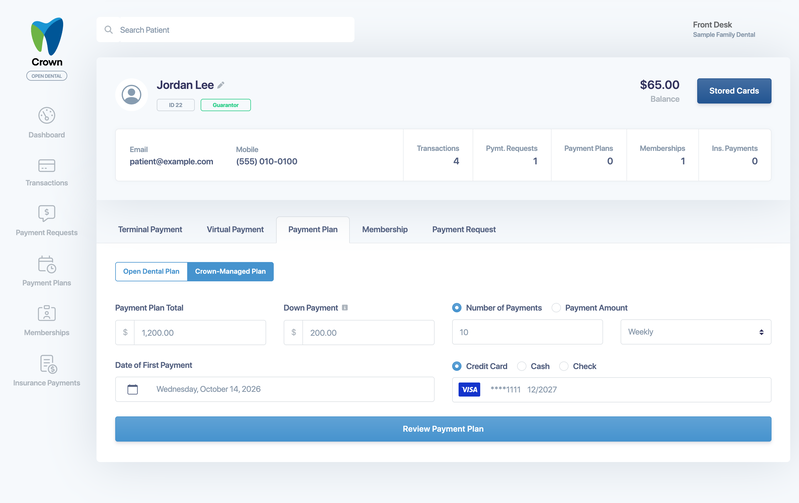799x503 pixels.
Task: Click the Front Desk user label
Action: click(712, 24)
